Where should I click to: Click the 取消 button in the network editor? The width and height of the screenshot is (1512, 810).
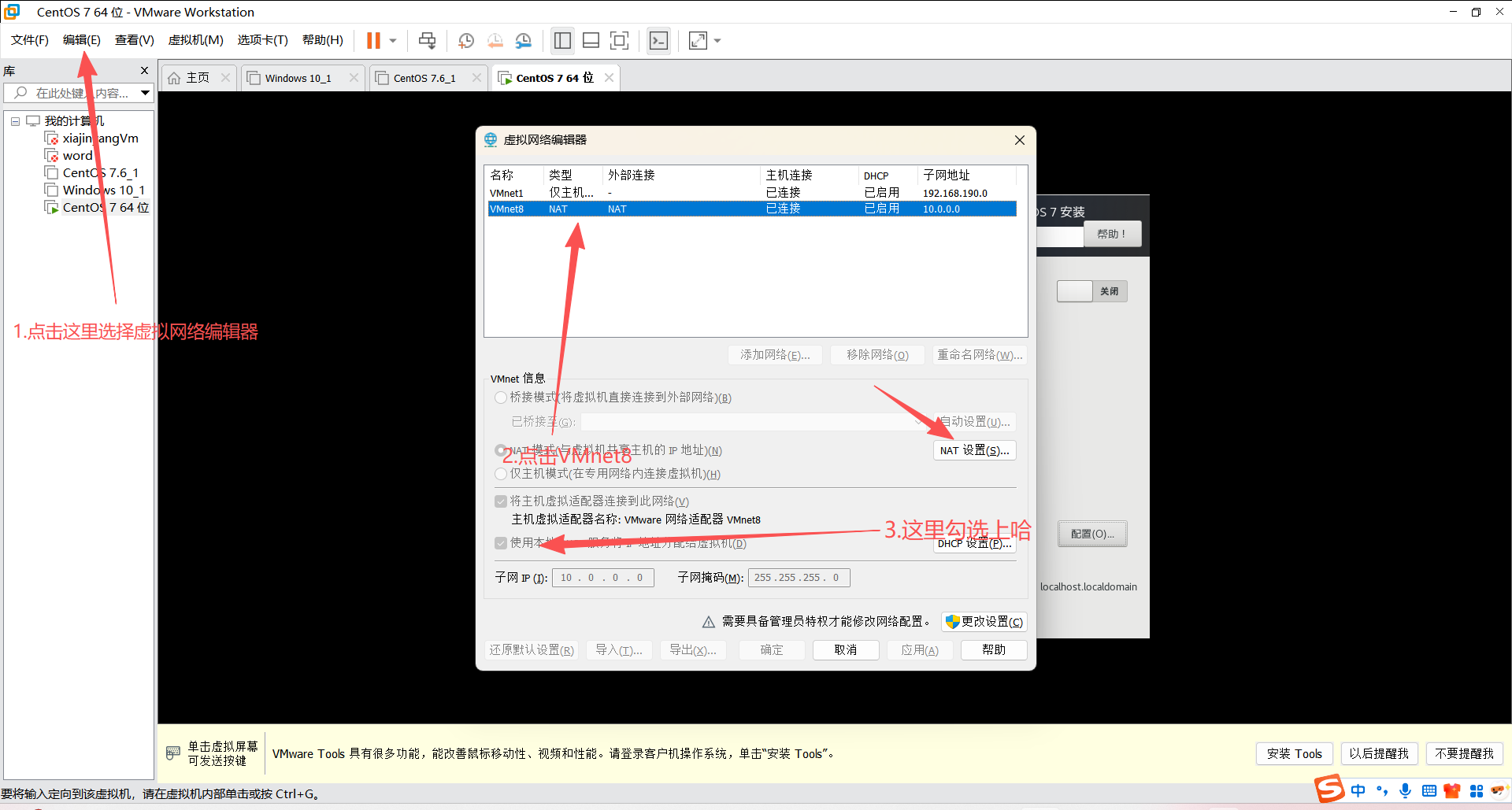tap(846, 650)
